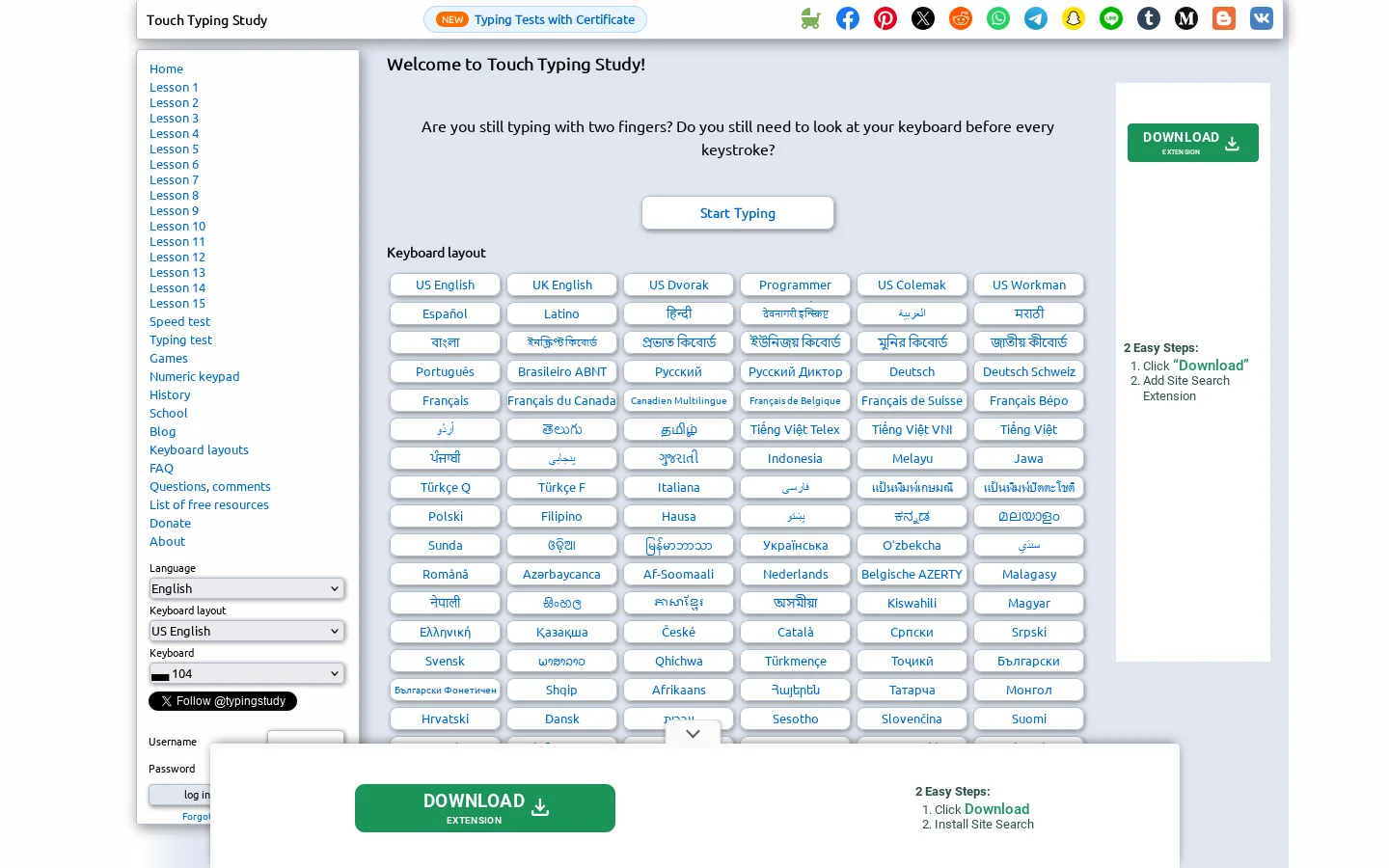The image size is (1389, 868).
Task: Open Numeric keypad lessons
Action: coord(194,376)
